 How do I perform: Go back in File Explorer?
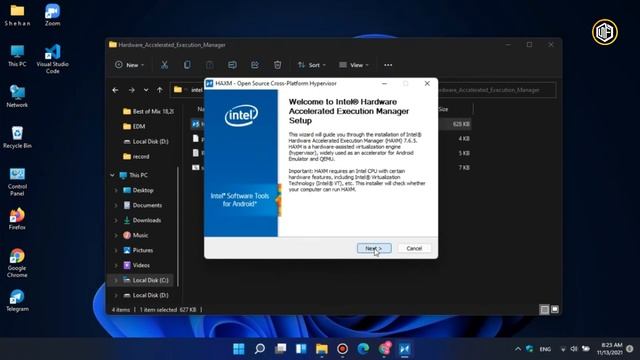point(116,90)
